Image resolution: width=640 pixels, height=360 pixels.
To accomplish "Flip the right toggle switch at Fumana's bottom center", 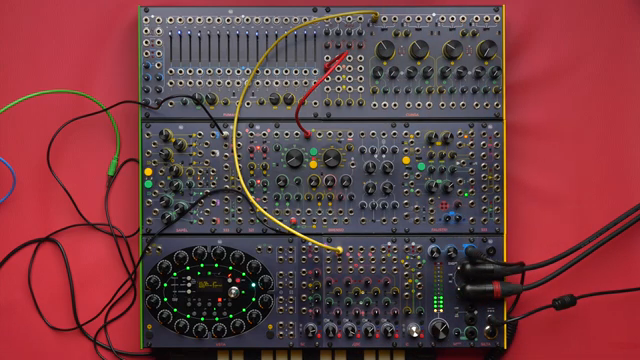I will tap(253, 94).
